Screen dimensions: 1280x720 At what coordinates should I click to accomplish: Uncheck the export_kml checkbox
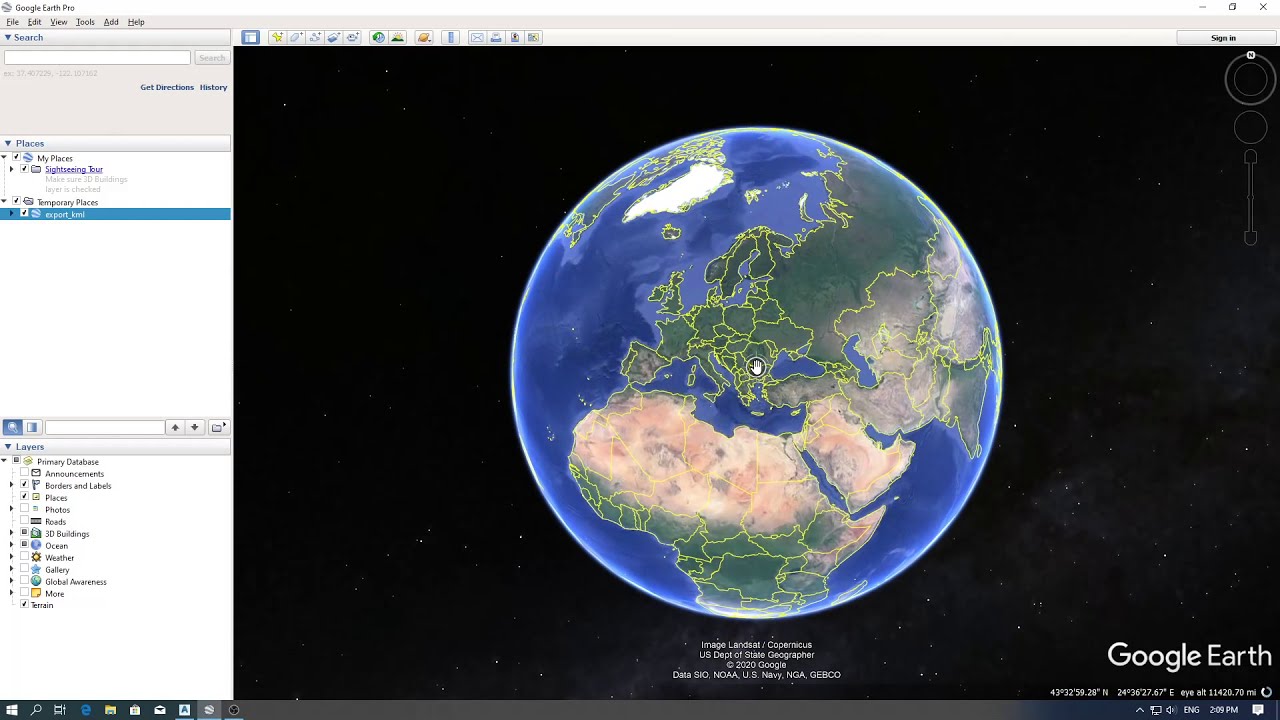click(24, 214)
